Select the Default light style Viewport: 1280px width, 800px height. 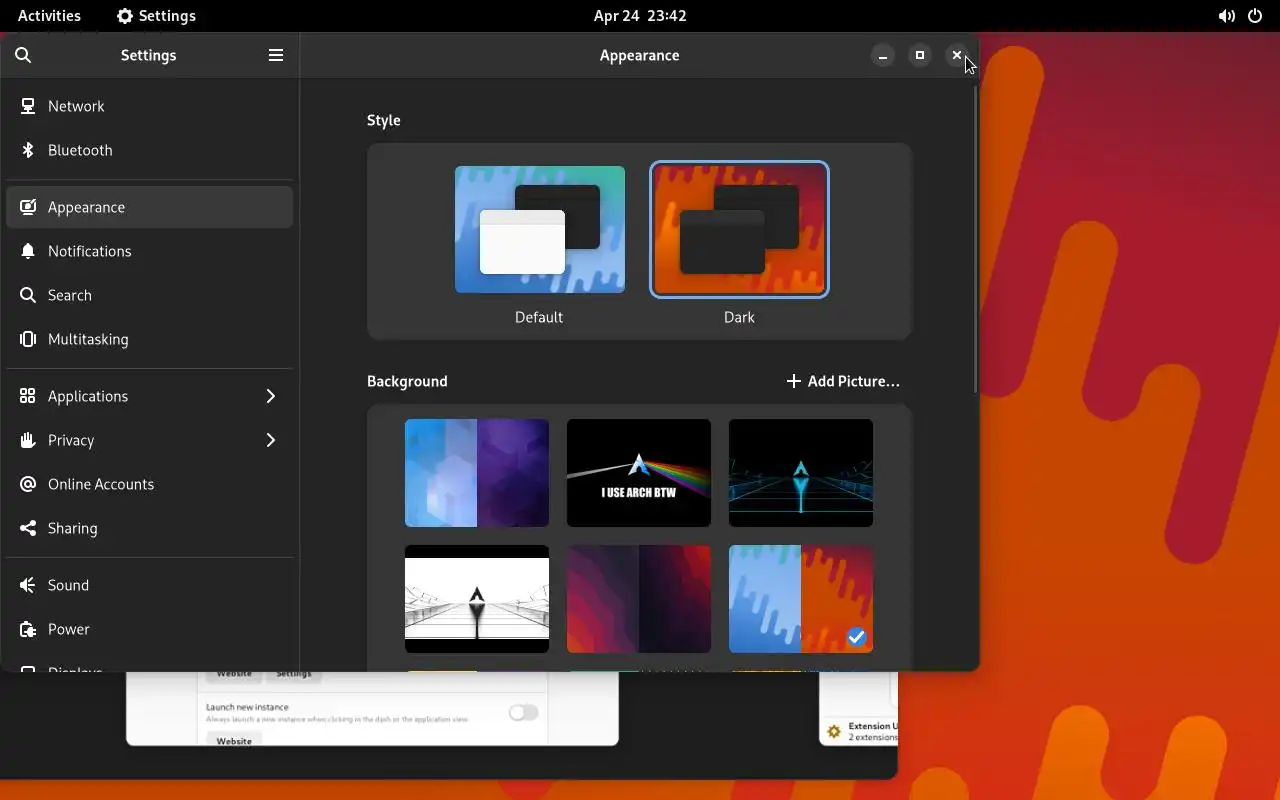coord(540,229)
